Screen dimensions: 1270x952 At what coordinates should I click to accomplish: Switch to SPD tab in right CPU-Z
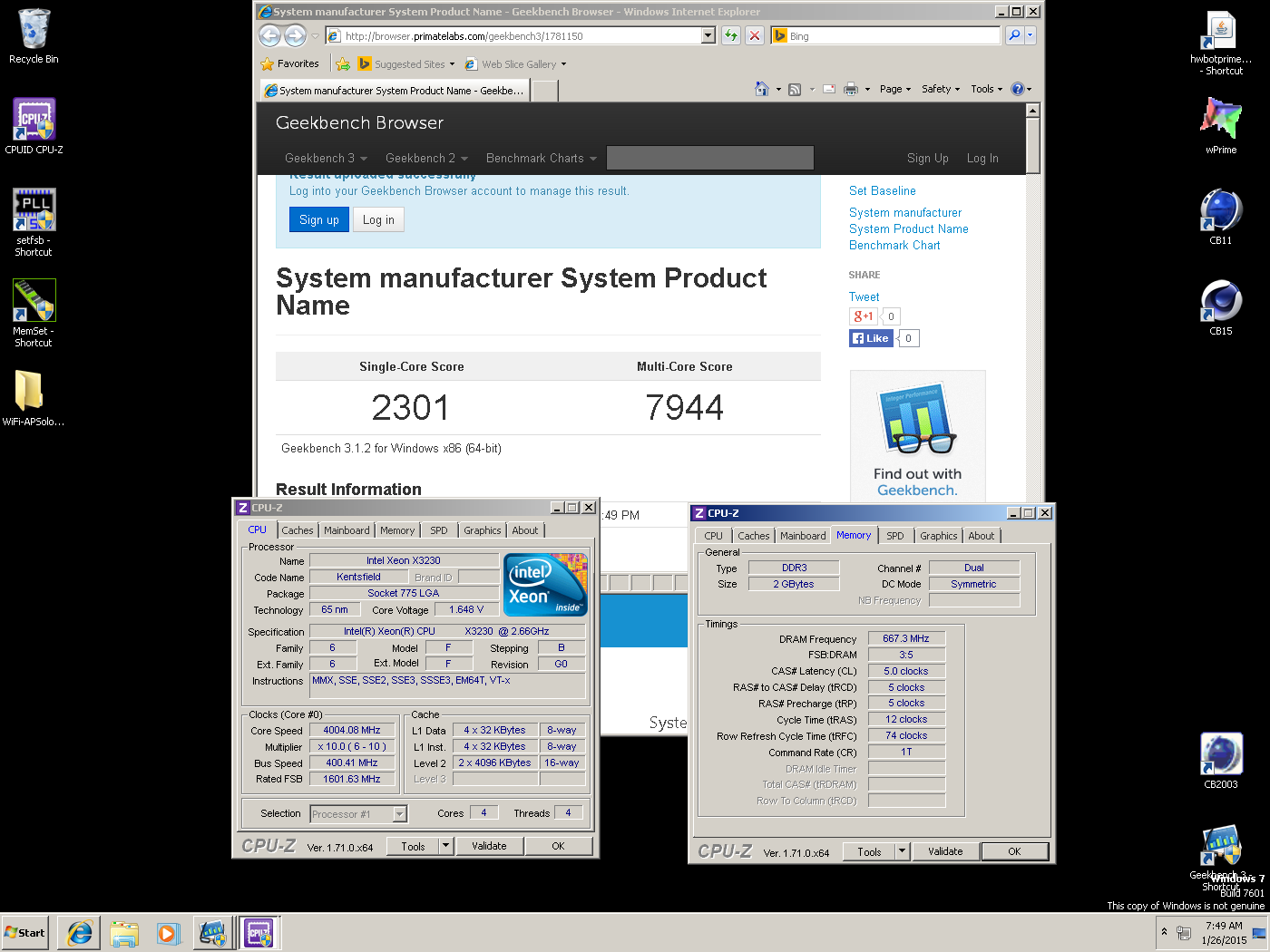click(x=895, y=536)
